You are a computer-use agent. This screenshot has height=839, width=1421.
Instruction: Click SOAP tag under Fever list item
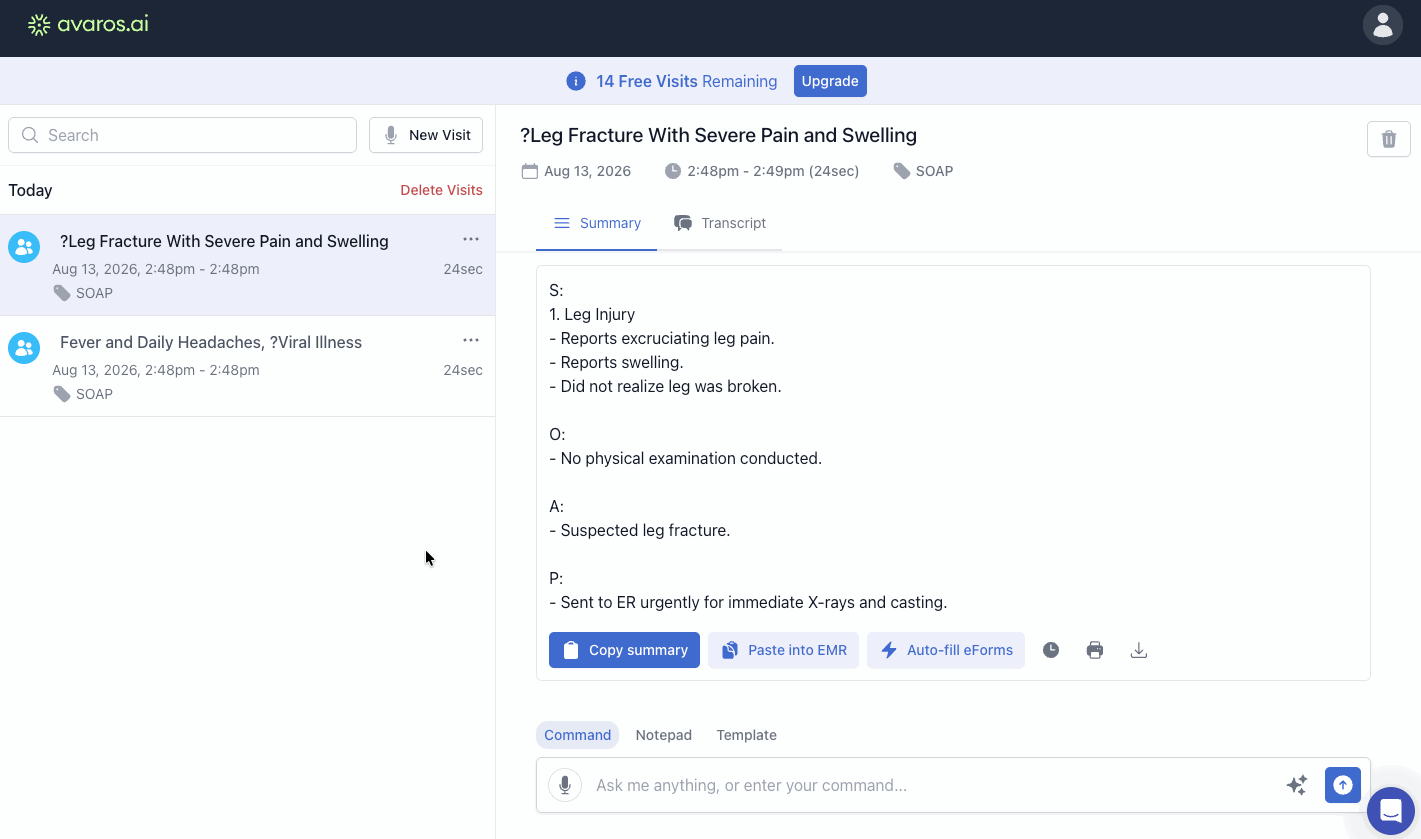(83, 394)
